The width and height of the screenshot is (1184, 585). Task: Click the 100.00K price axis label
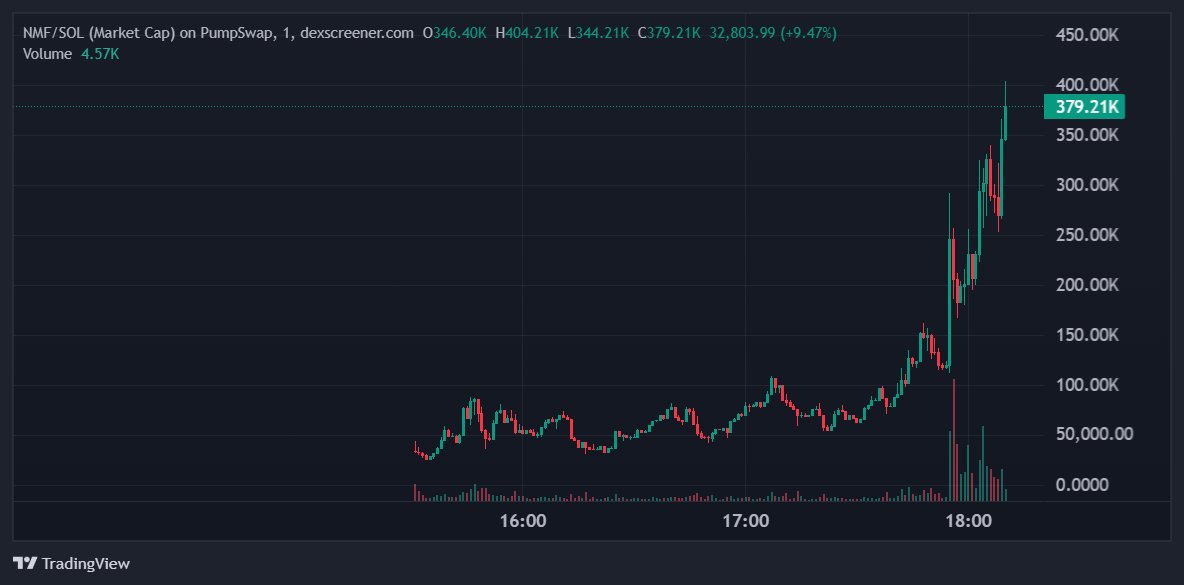pyautogui.click(x=1087, y=385)
